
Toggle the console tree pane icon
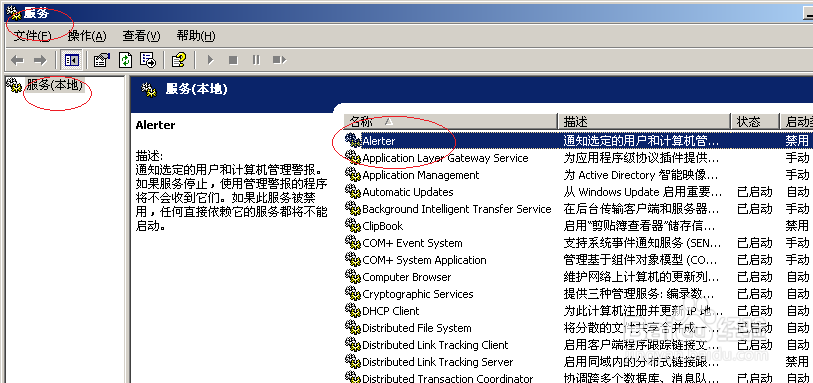(71, 61)
